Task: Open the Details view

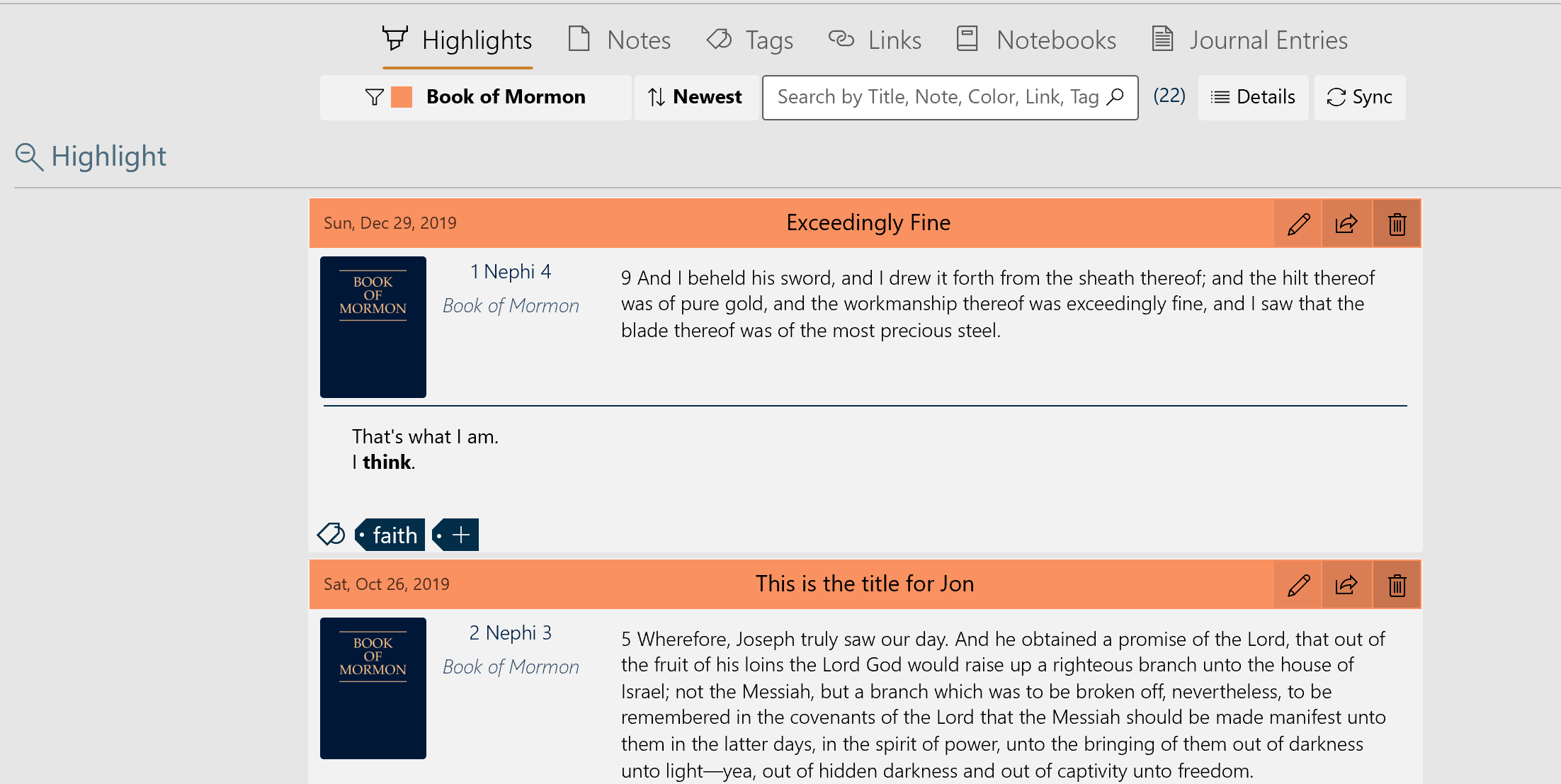Action: click(x=1253, y=97)
